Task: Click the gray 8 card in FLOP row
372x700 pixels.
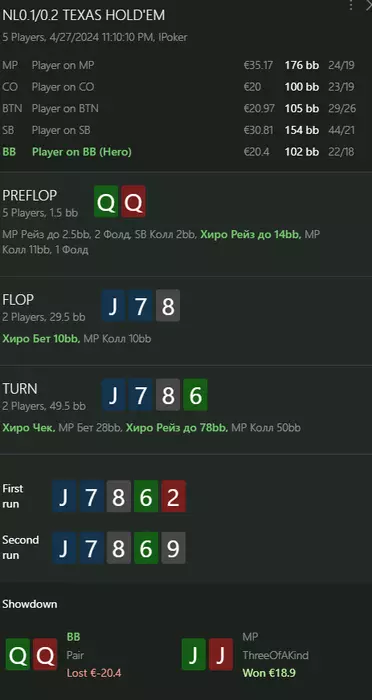Action: click(168, 305)
